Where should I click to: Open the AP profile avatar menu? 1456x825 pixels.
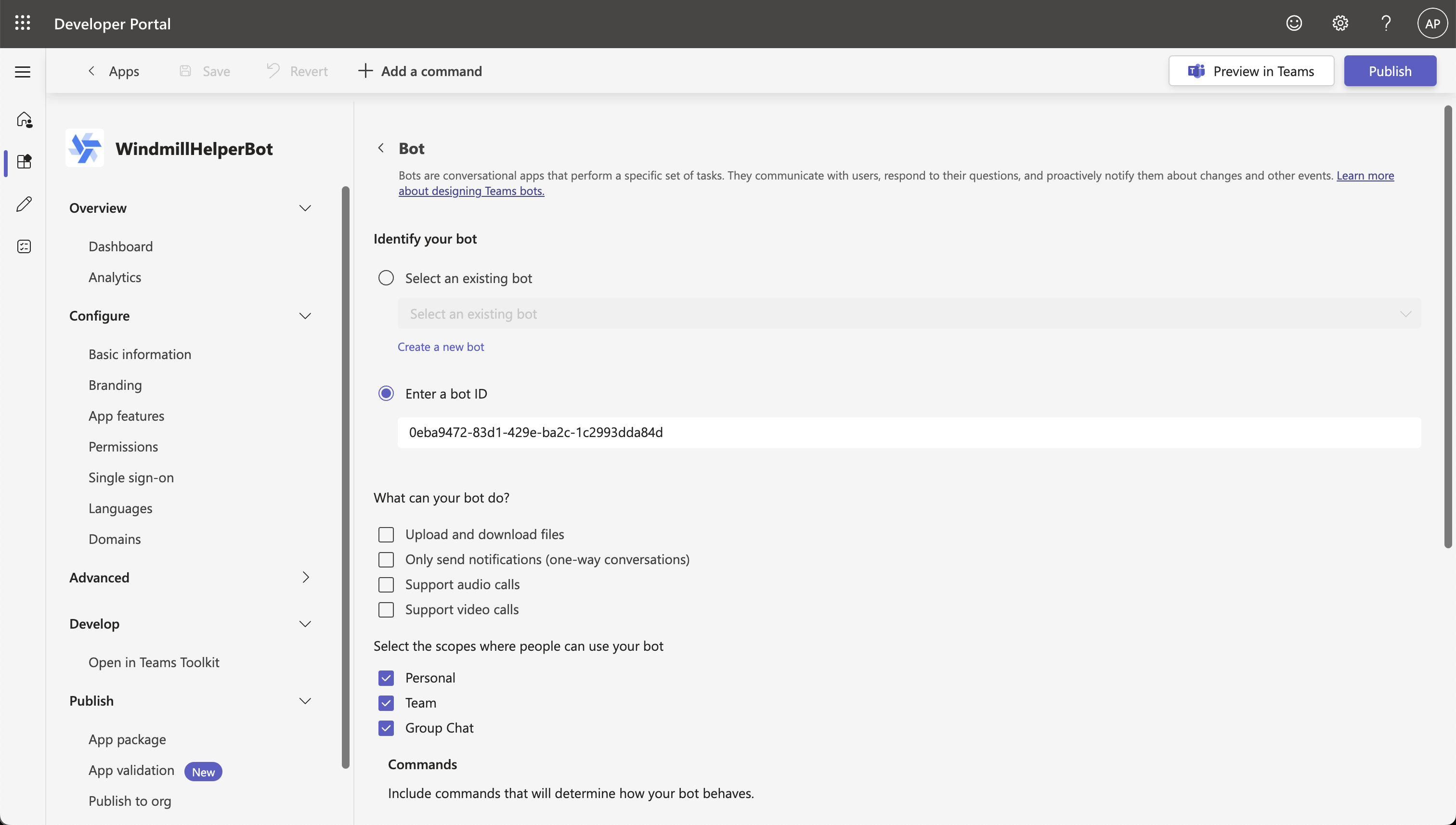pyautogui.click(x=1432, y=23)
